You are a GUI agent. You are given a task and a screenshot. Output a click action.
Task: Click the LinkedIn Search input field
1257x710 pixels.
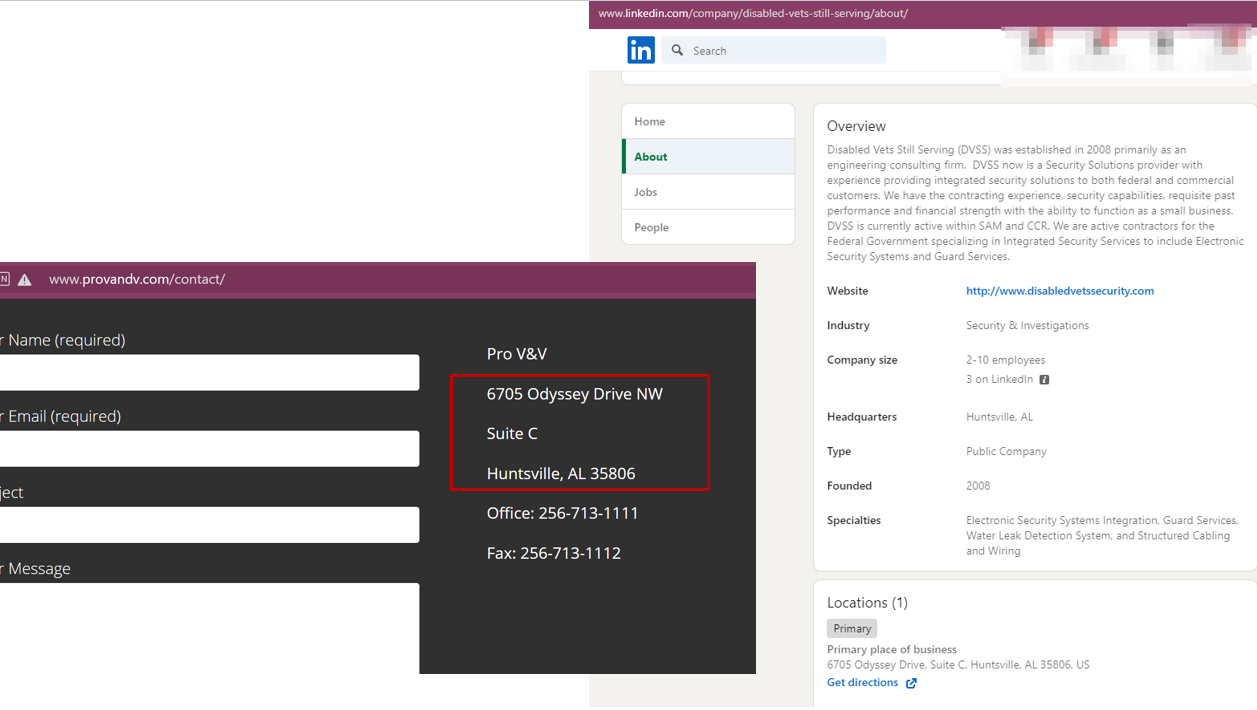[x=773, y=50]
